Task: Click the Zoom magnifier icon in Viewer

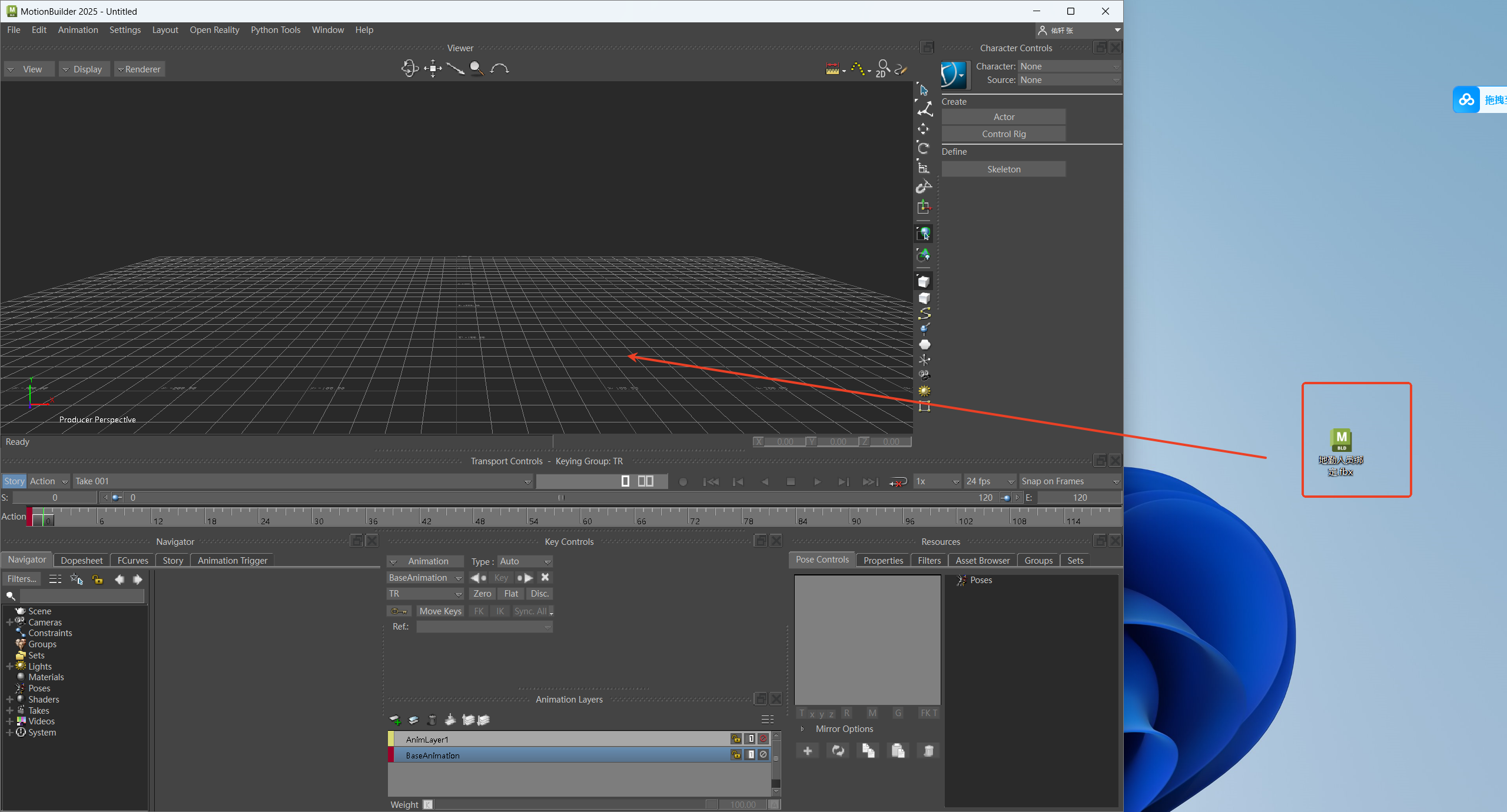Action: click(x=477, y=69)
